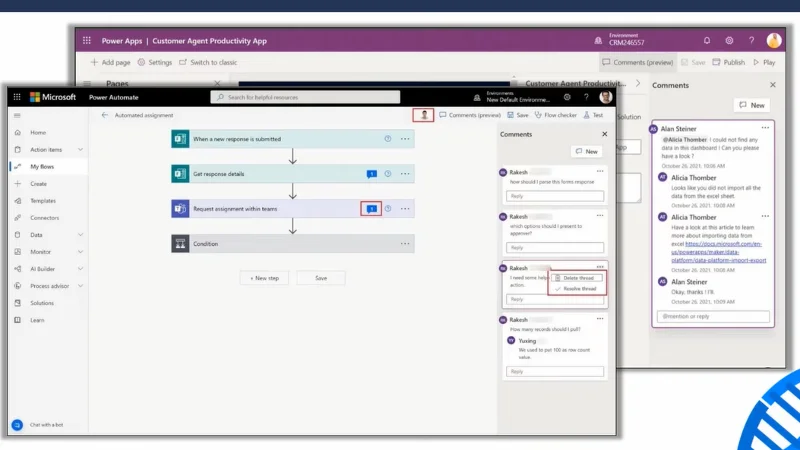800x450 pixels.
Task: Open options for Rakesh parse forms response comment
Action: [x=600, y=171]
